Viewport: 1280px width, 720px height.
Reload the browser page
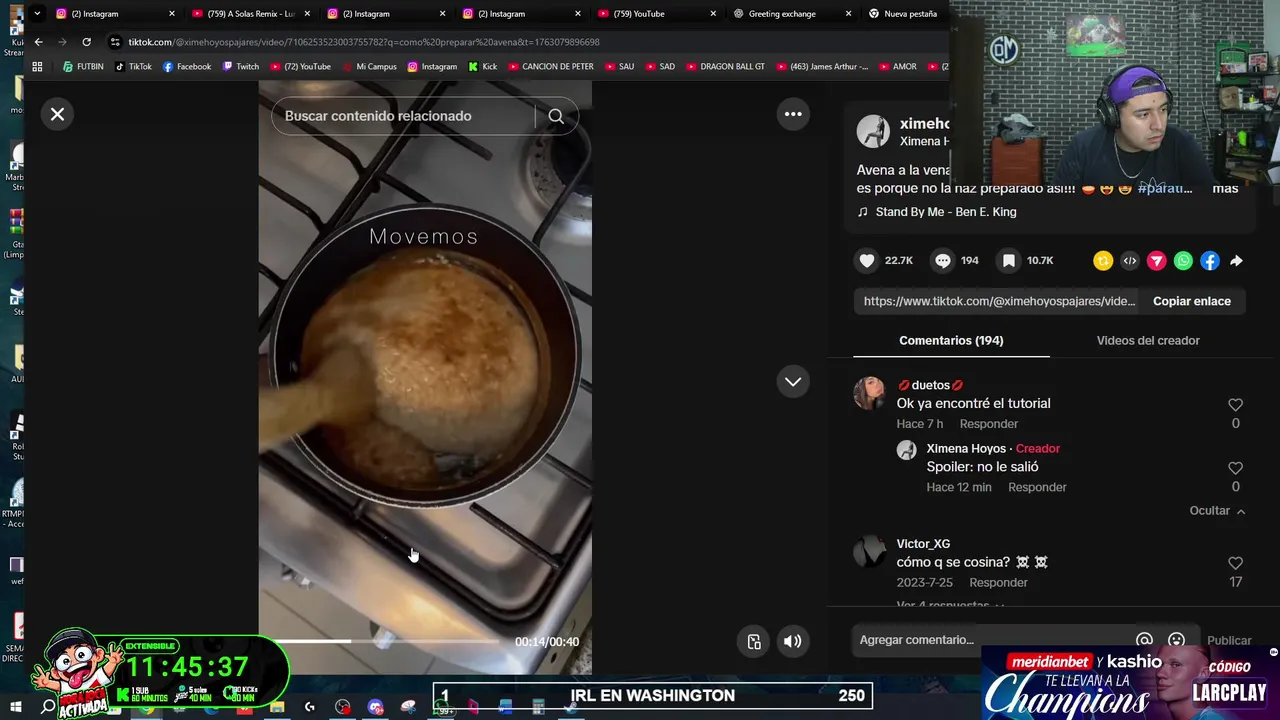click(86, 42)
